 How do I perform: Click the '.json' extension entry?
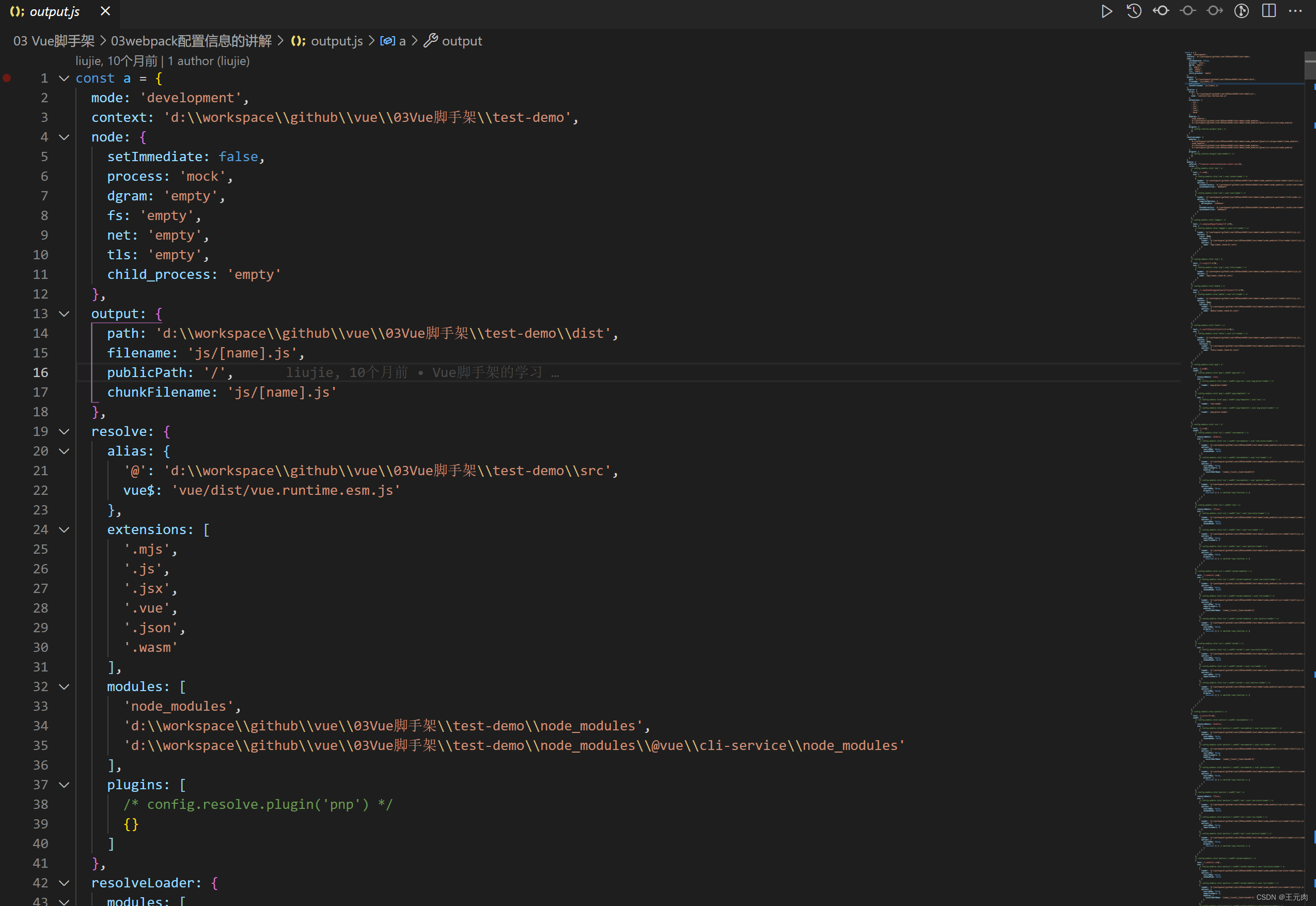[154, 628]
